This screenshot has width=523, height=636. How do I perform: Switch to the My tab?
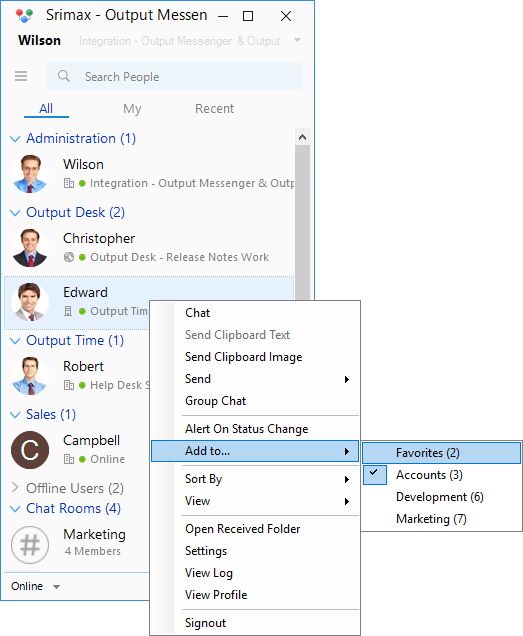coord(132,109)
